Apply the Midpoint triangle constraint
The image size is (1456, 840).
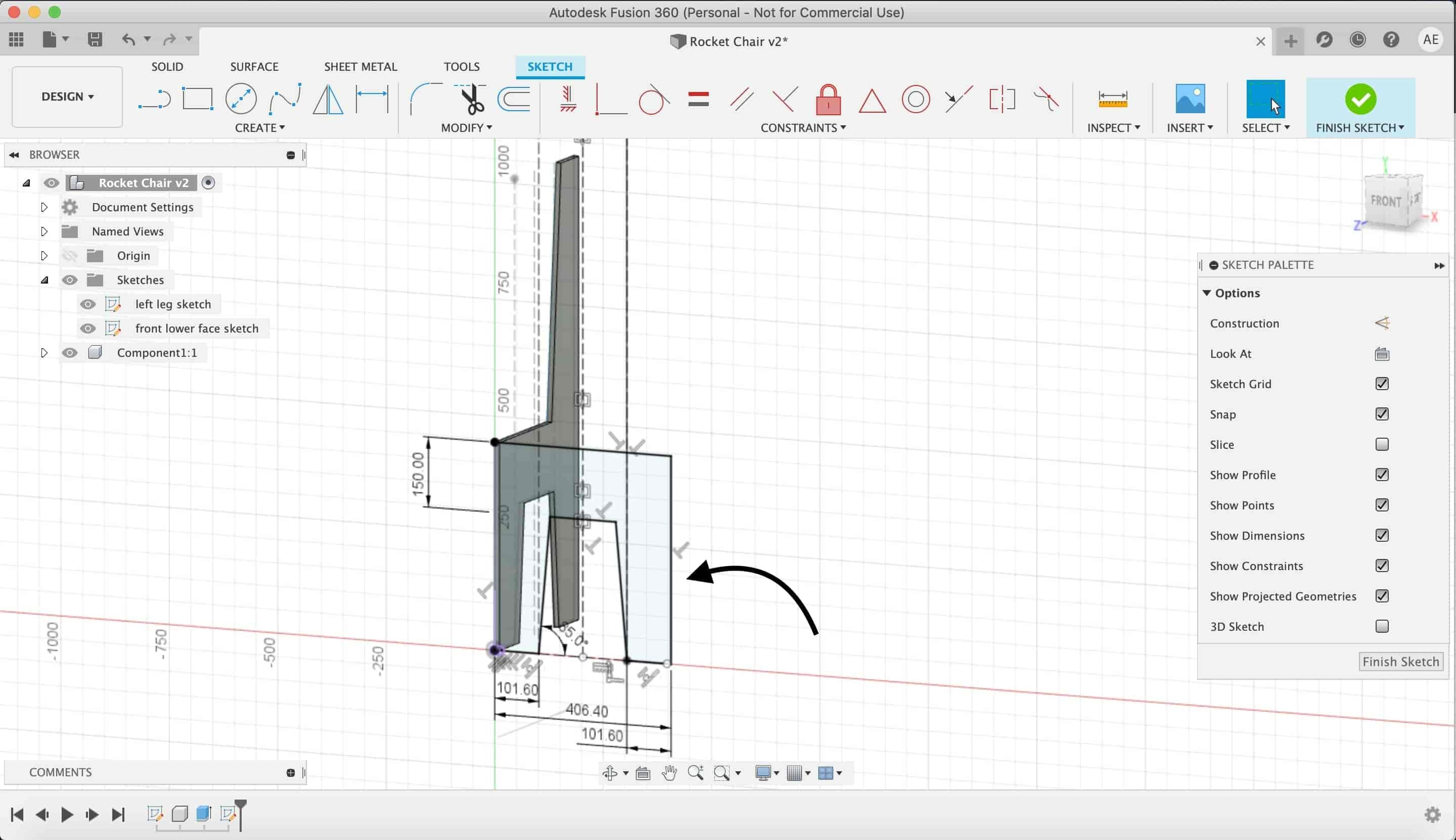coord(872,101)
